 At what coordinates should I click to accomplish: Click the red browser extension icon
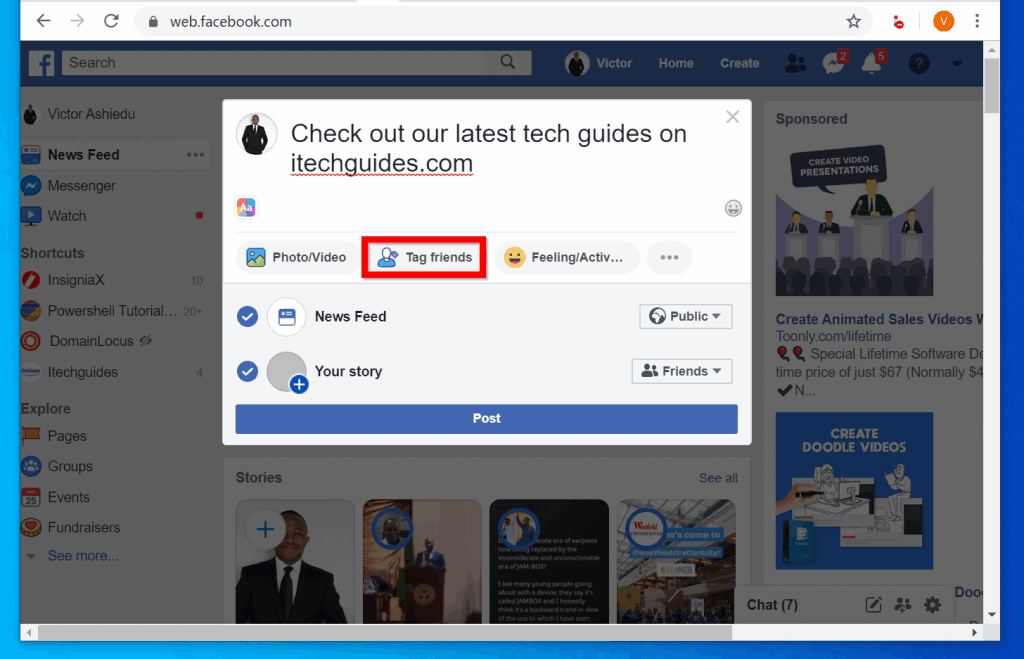click(899, 22)
